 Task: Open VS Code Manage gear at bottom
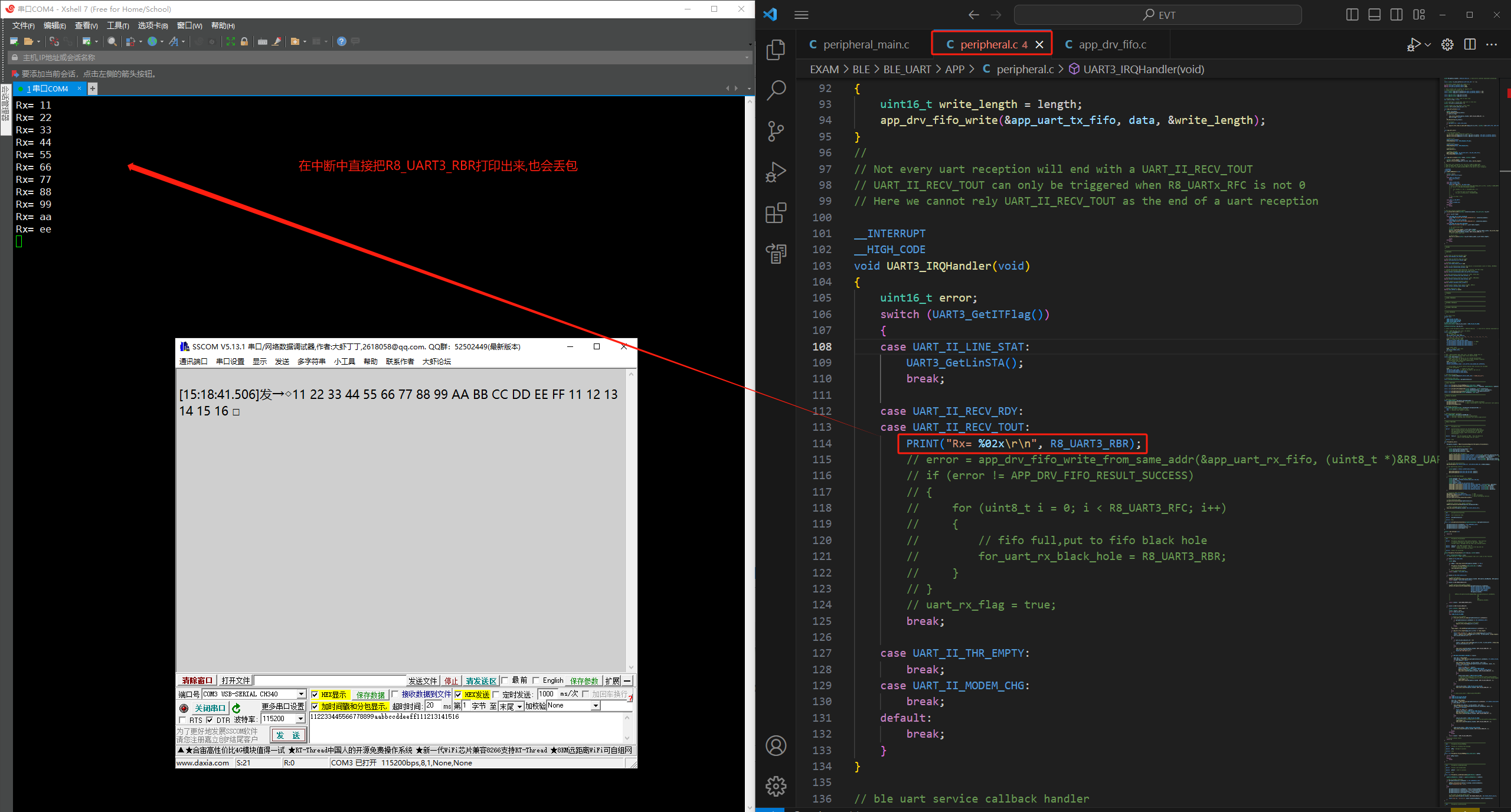point(776,786)
